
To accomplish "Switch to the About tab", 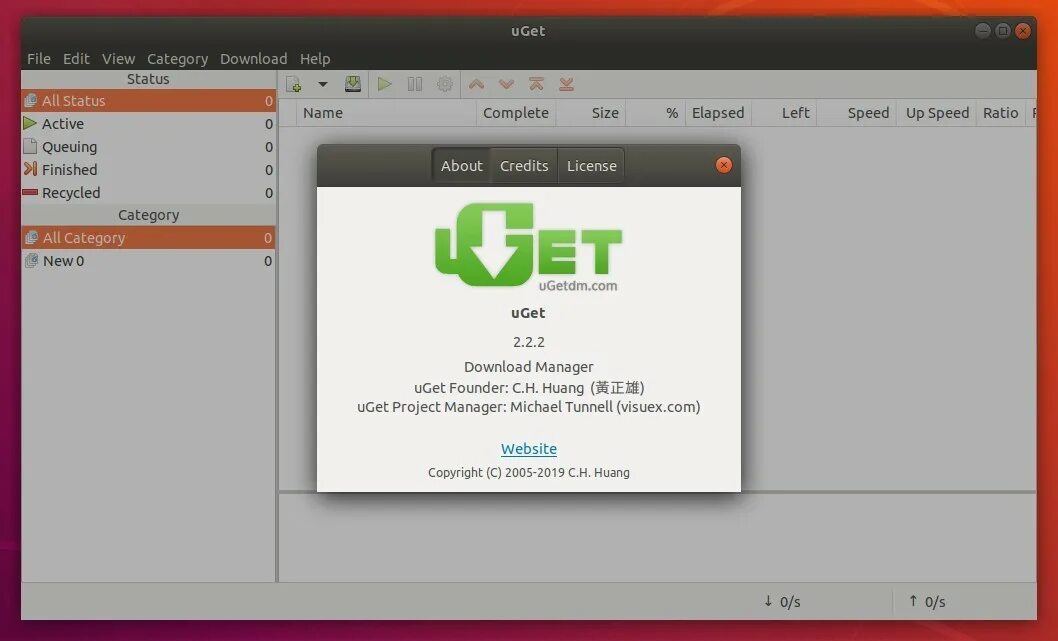I will 462,165.
